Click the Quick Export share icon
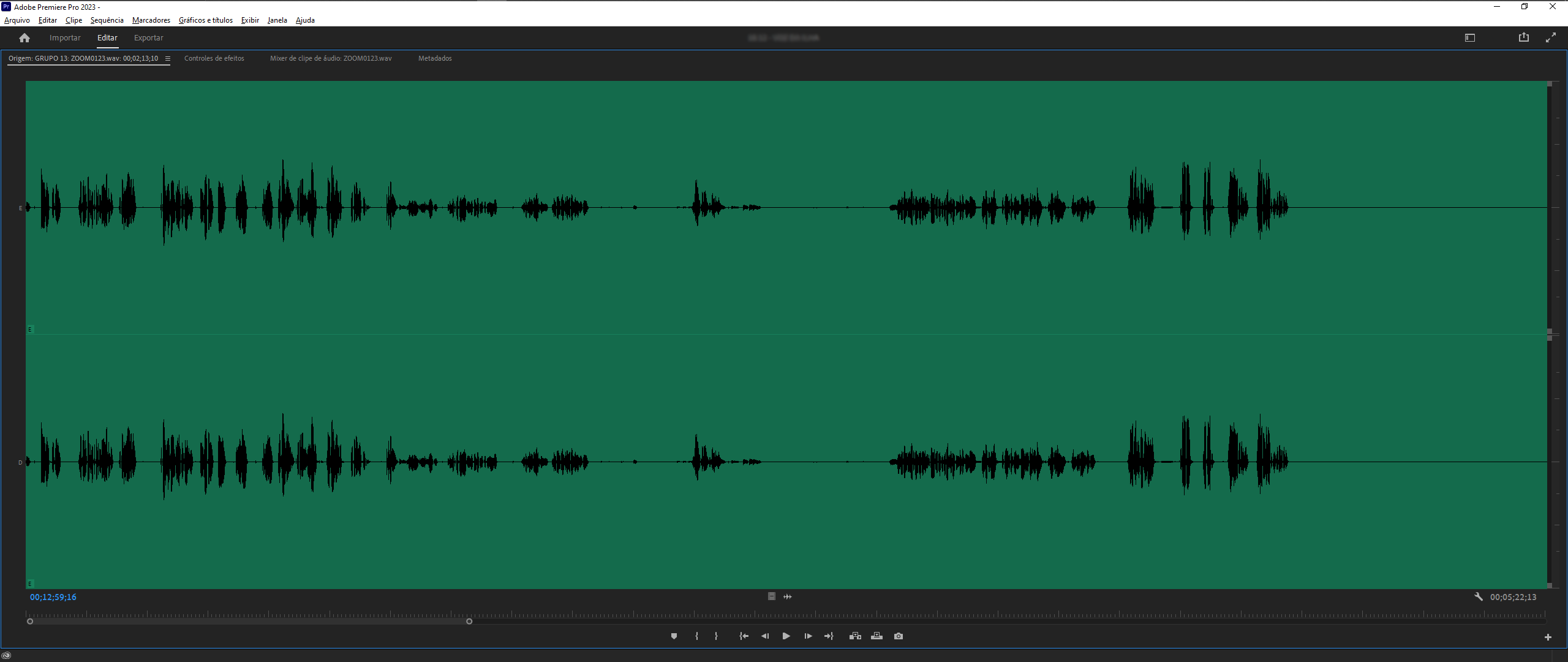Screen dimensions: 1568x662 (x=1524, y=37)
